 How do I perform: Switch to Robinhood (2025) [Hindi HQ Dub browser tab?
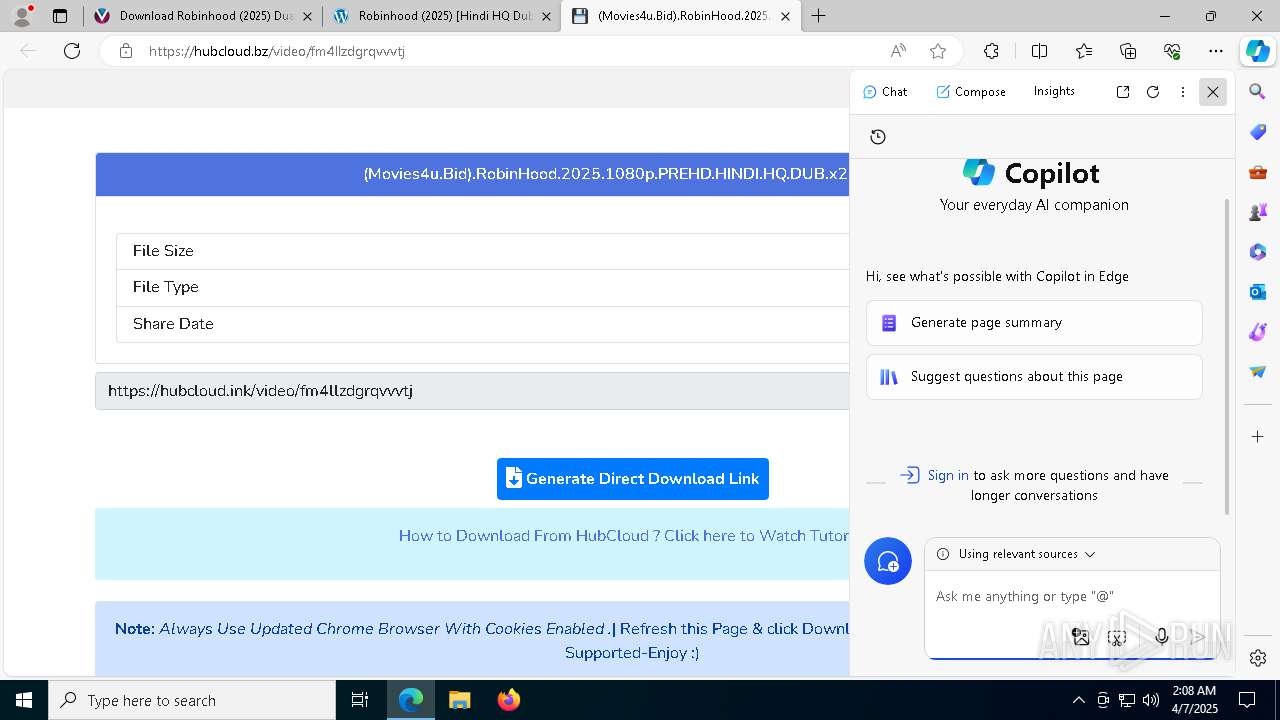(441, 16)
